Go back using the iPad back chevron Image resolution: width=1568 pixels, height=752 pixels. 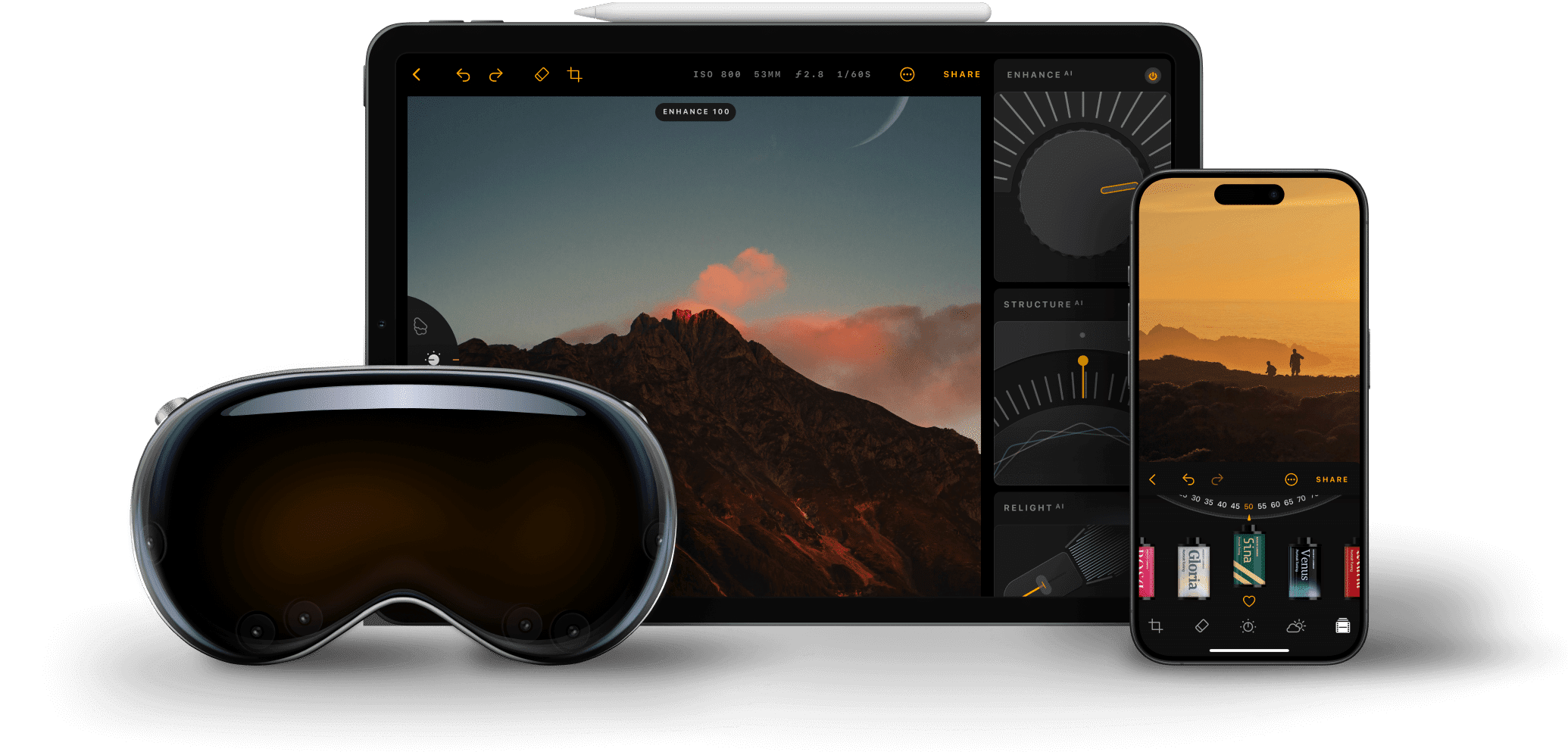[x=417, y=74]
